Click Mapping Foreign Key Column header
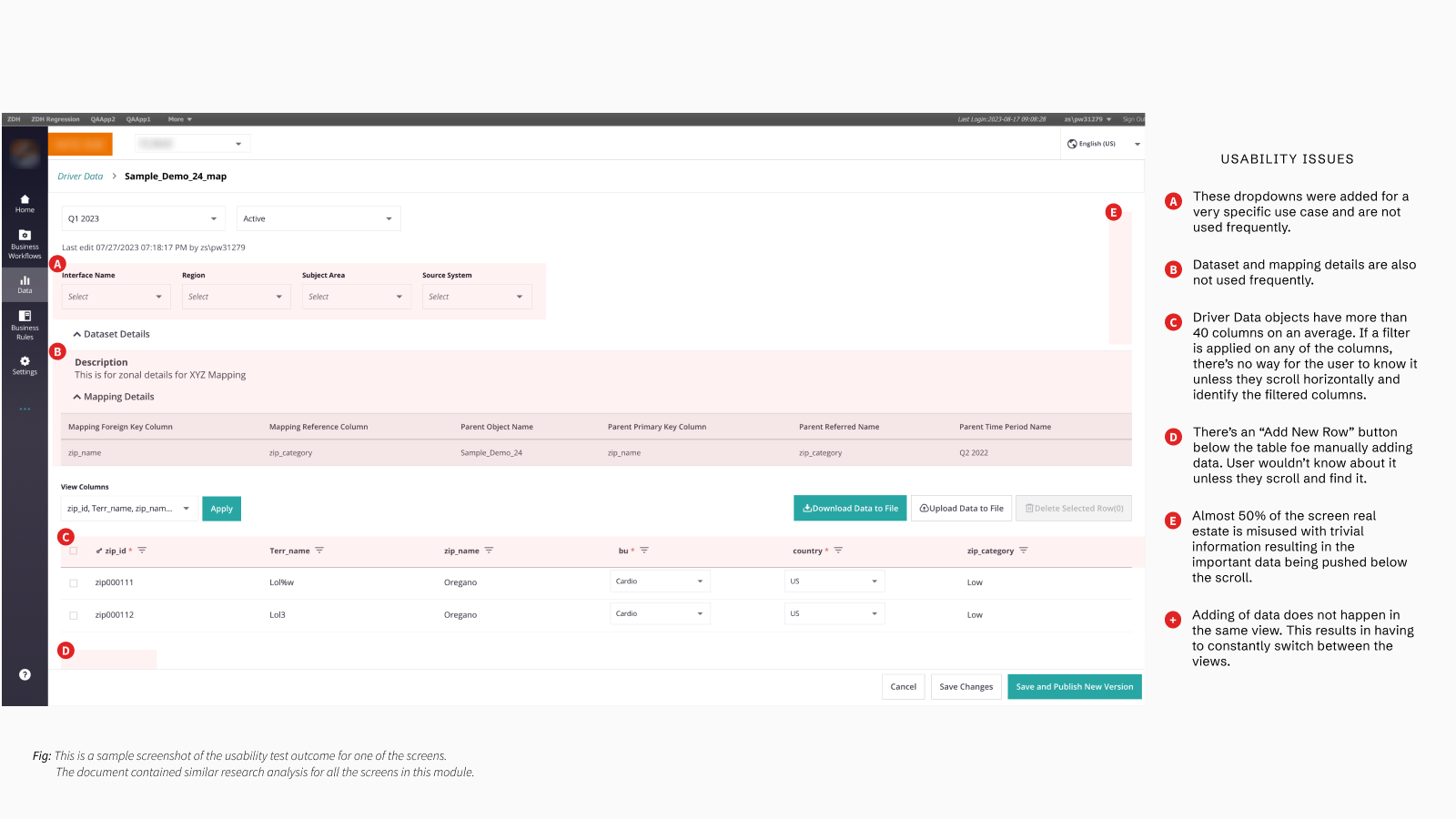This screenshot has height=819, width=1456. [120, 427]
